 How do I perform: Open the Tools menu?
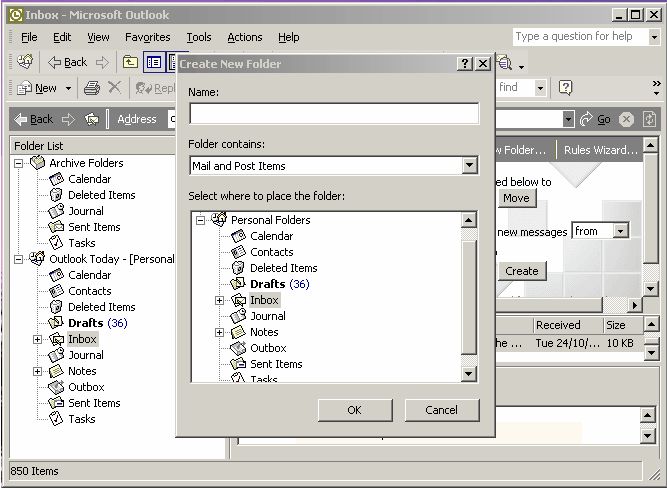click(199, 37)
